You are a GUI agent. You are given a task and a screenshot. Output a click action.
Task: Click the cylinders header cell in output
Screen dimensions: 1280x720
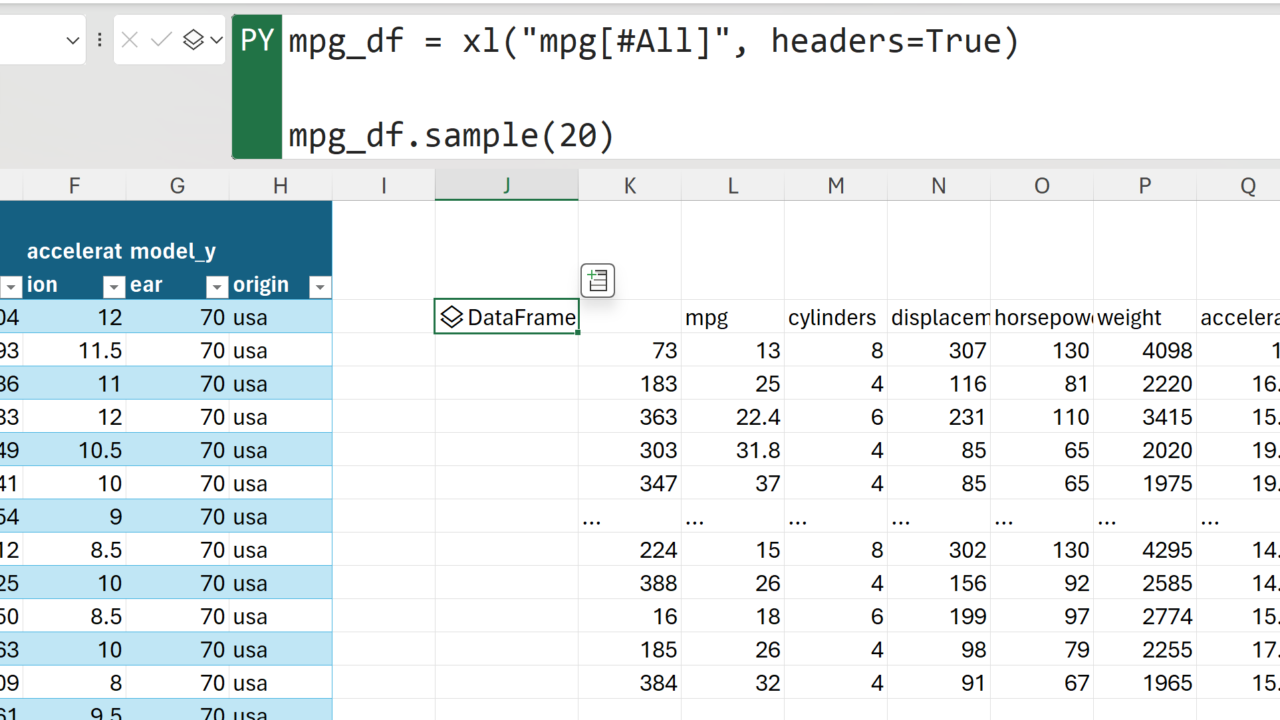pos(835,318)
